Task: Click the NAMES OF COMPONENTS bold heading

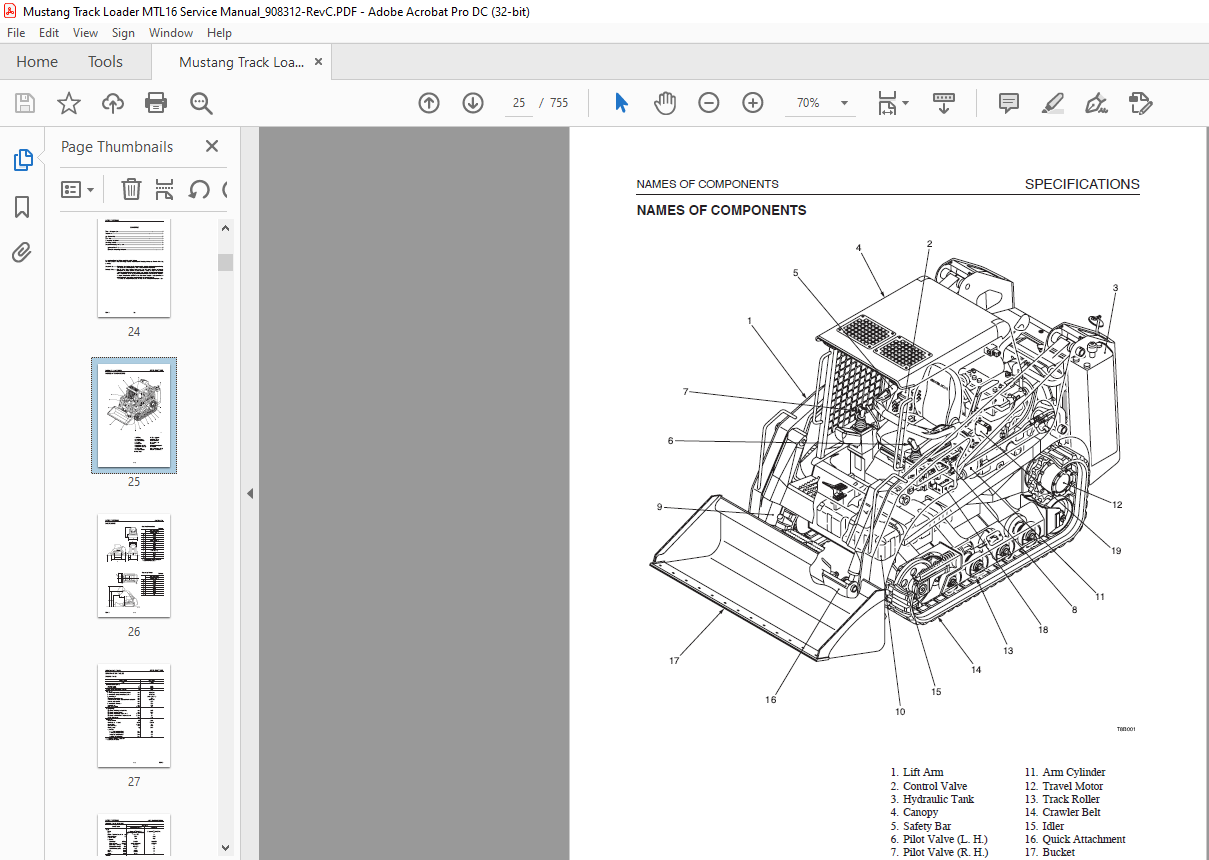Action: point(721,211)
